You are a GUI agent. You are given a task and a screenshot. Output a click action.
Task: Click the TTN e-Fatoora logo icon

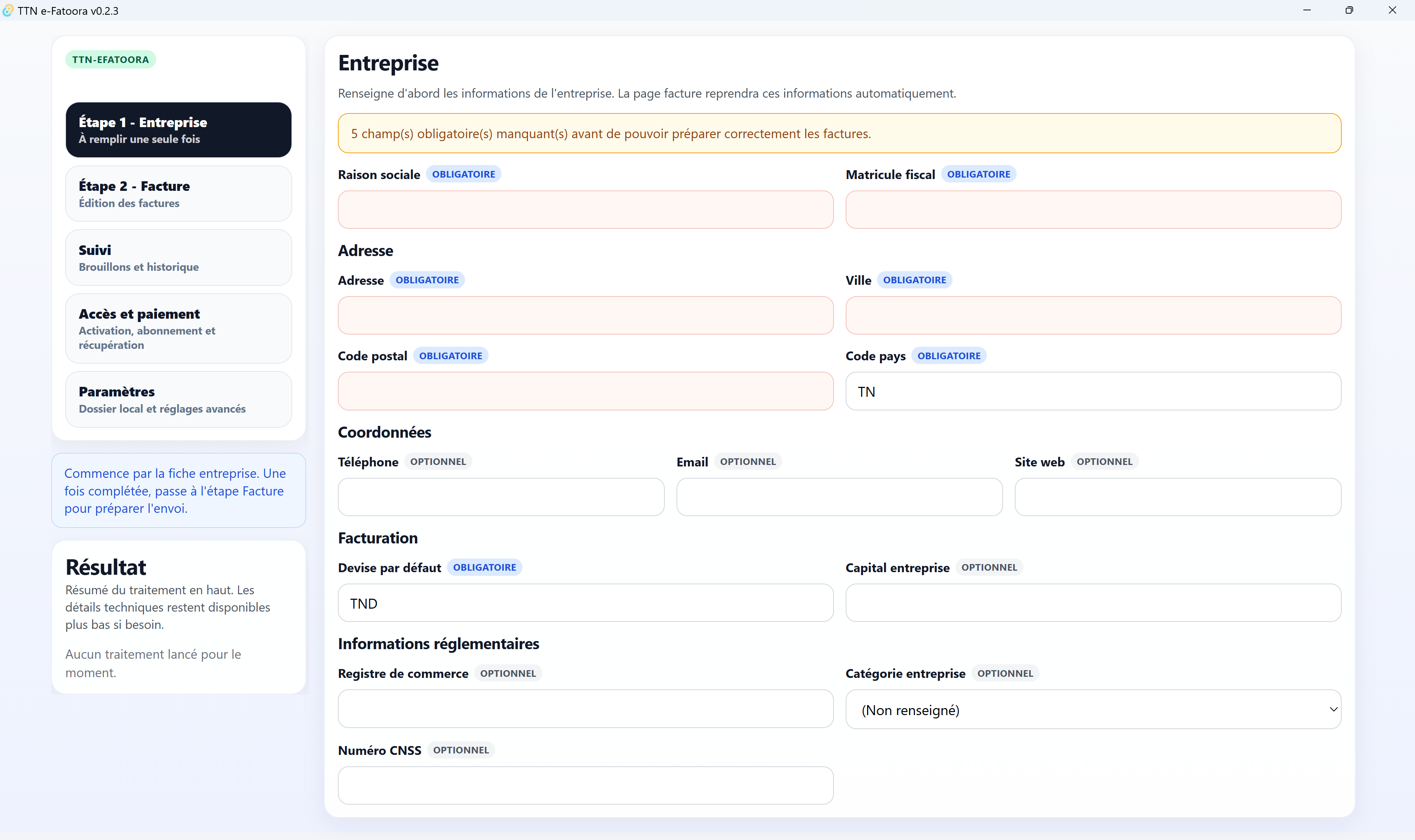point(7,10)
